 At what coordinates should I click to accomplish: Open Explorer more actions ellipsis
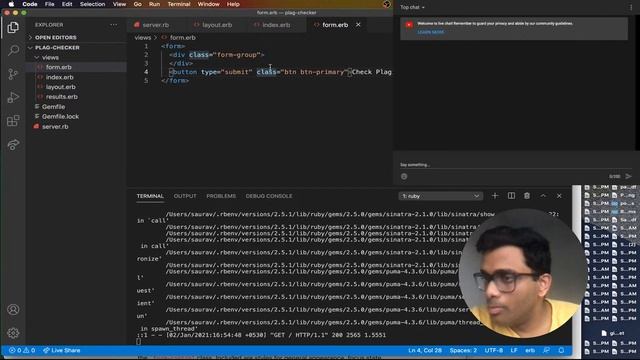point(113,25)
